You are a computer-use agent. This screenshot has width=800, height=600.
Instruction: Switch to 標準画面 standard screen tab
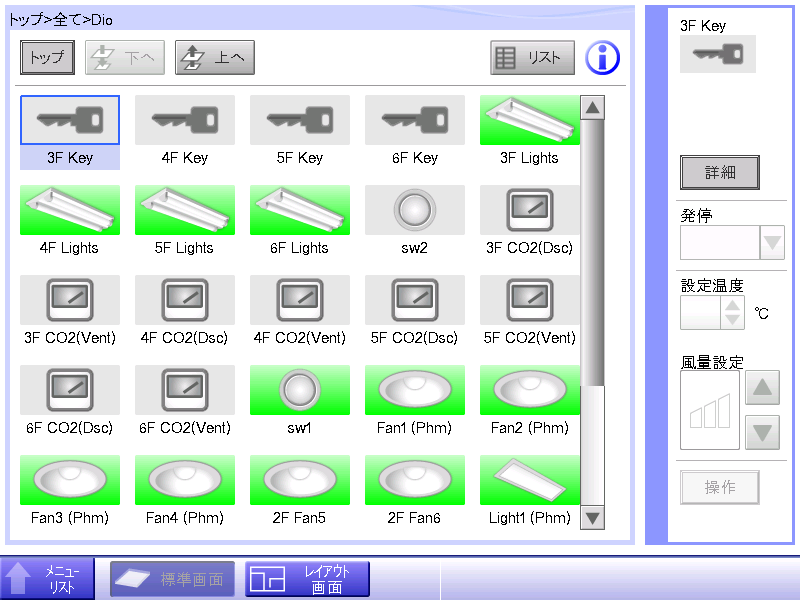[172, 579]
